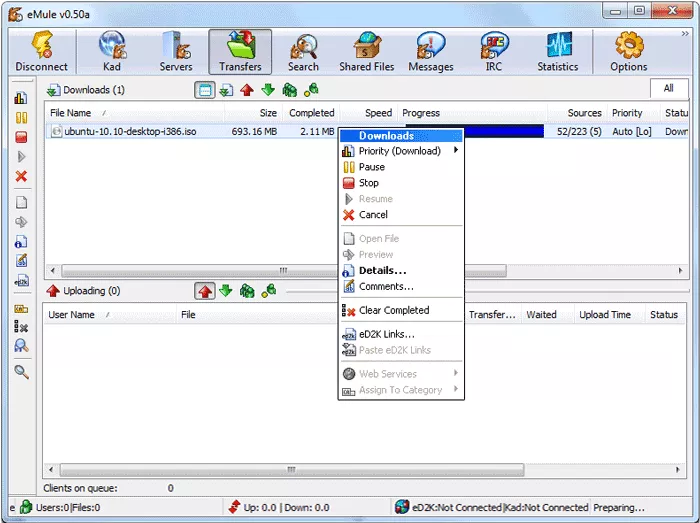Viewport: 700px width, 523px height.
Task: Click the red up-arrow uploads icon in Downloads bar
Action: (x=247, y=90)
